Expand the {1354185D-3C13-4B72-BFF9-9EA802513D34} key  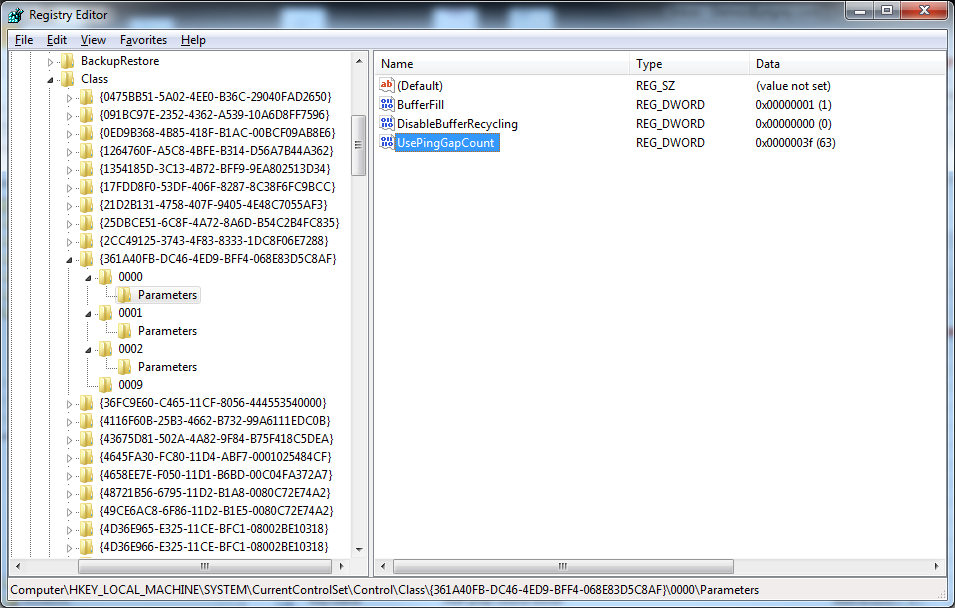tap(69, 169)
